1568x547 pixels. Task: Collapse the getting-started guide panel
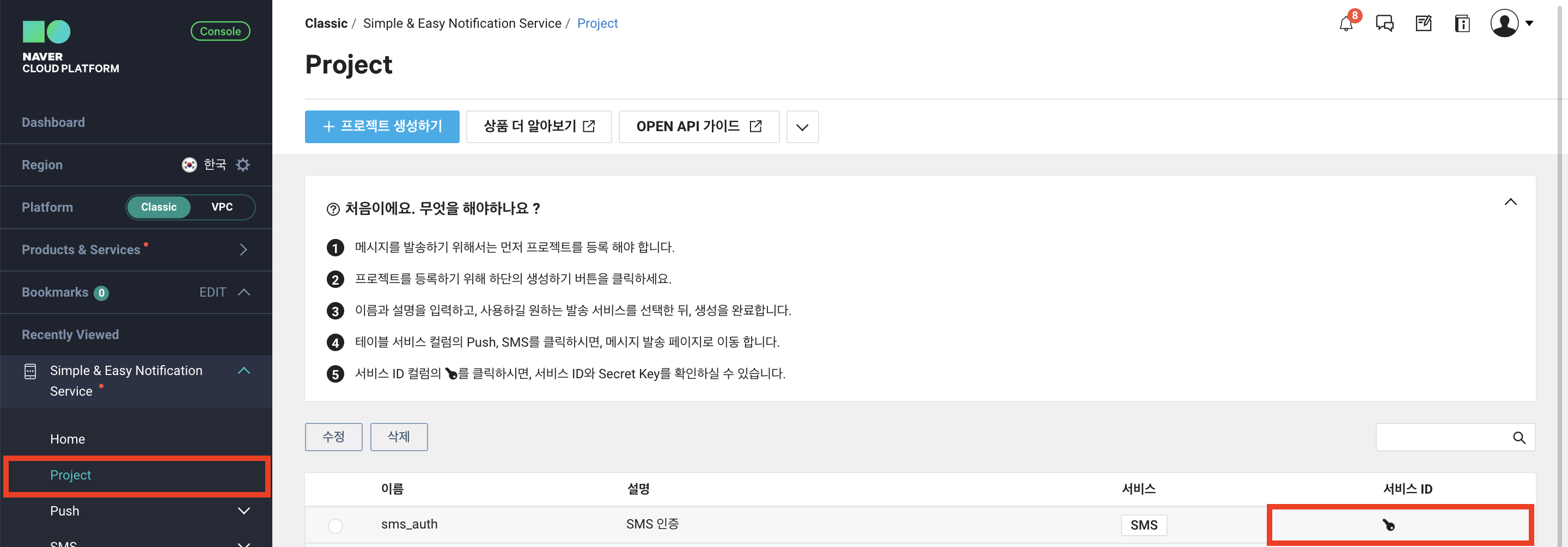[x=1510, y=202]
